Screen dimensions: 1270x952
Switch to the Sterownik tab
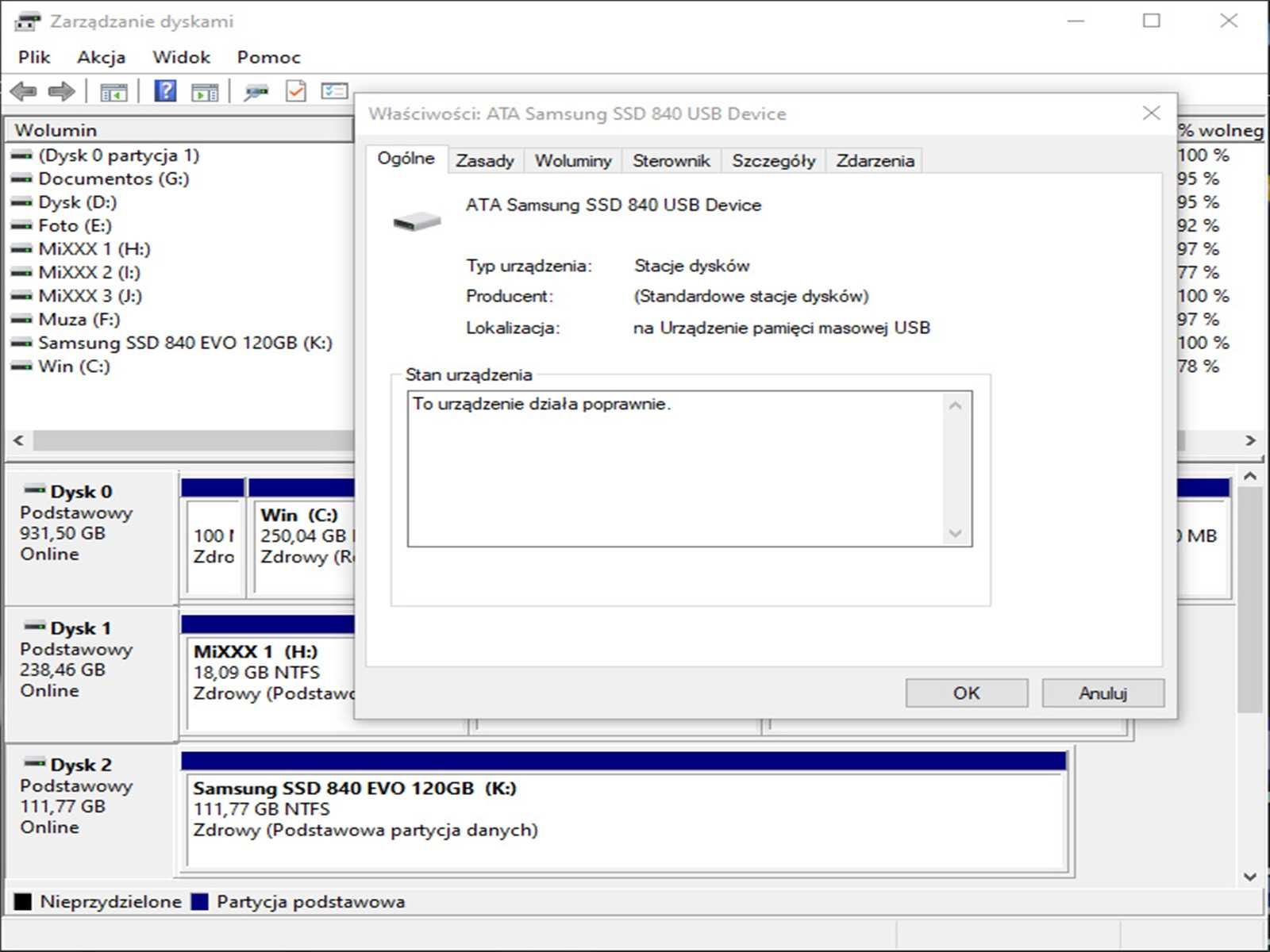pyautogui.click(x=672, y=161)
